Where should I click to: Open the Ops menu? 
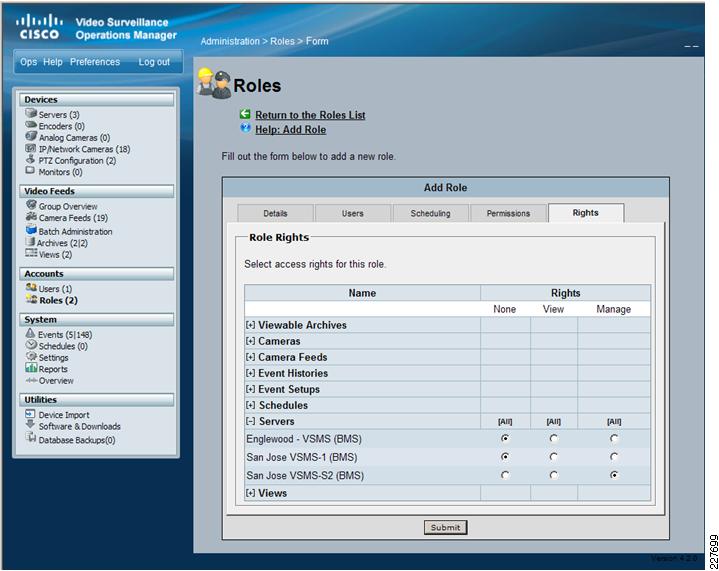click(x=28, y=62)
